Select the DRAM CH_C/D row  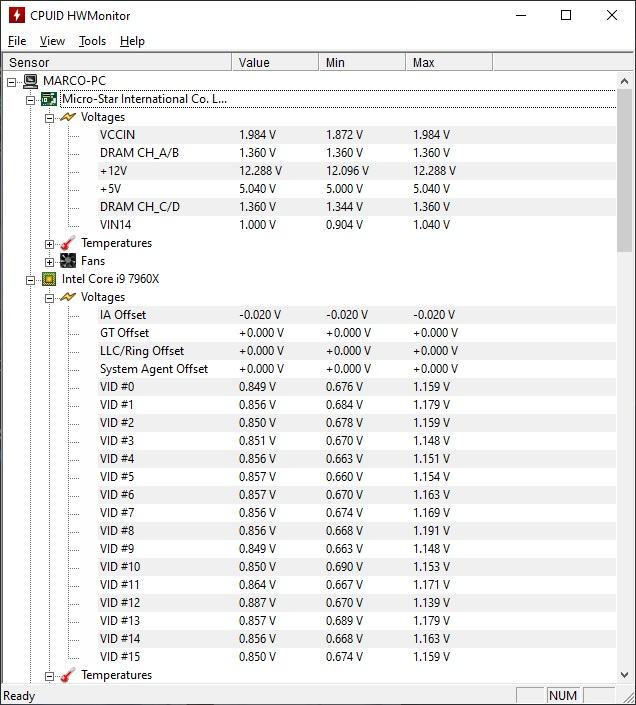(357, 207)
